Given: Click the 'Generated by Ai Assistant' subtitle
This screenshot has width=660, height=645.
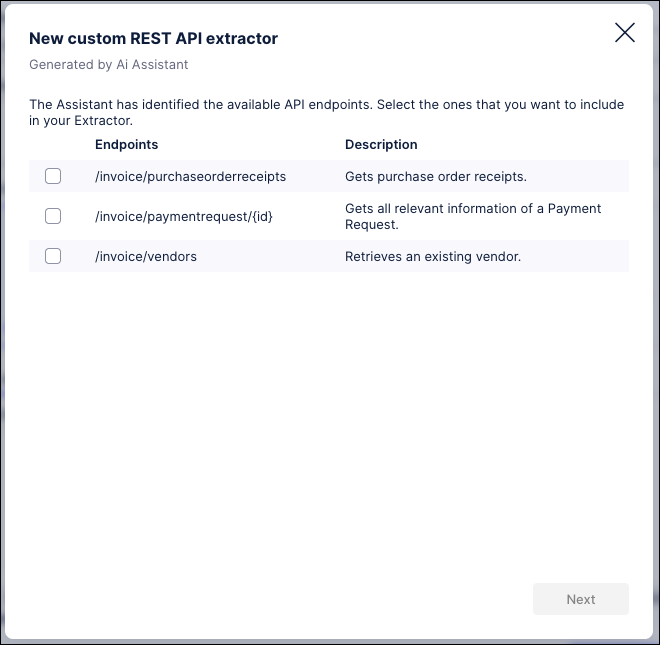Looking at the screenshot, I should [109, 65].
